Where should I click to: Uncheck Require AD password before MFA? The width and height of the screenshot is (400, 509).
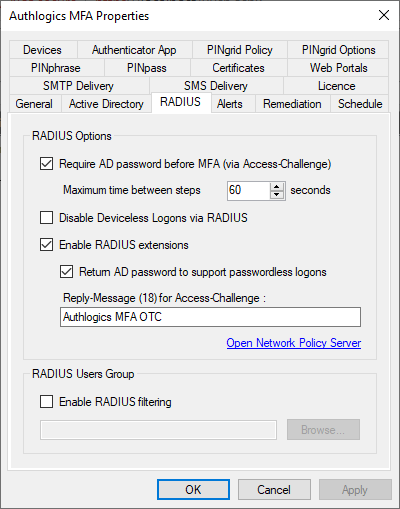[46, 164]
